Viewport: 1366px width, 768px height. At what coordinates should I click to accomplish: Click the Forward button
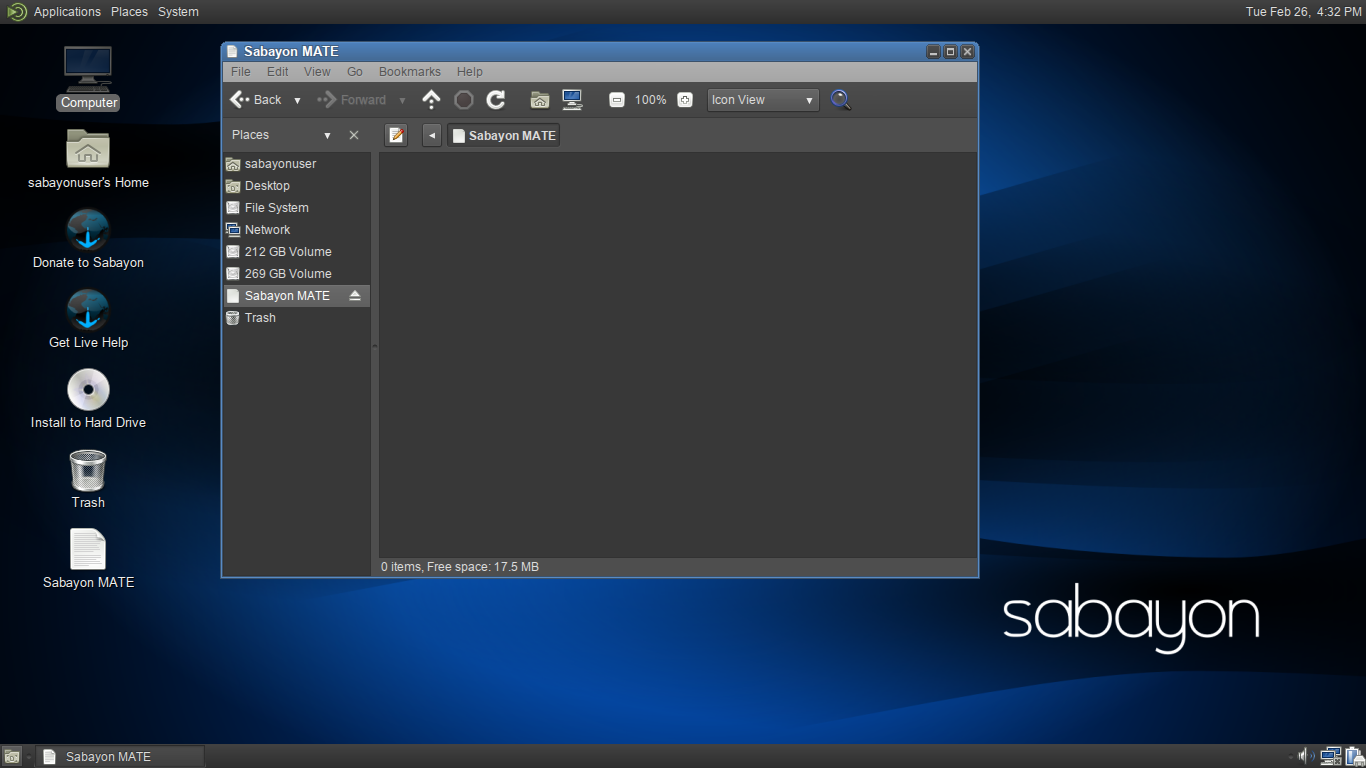352,100
